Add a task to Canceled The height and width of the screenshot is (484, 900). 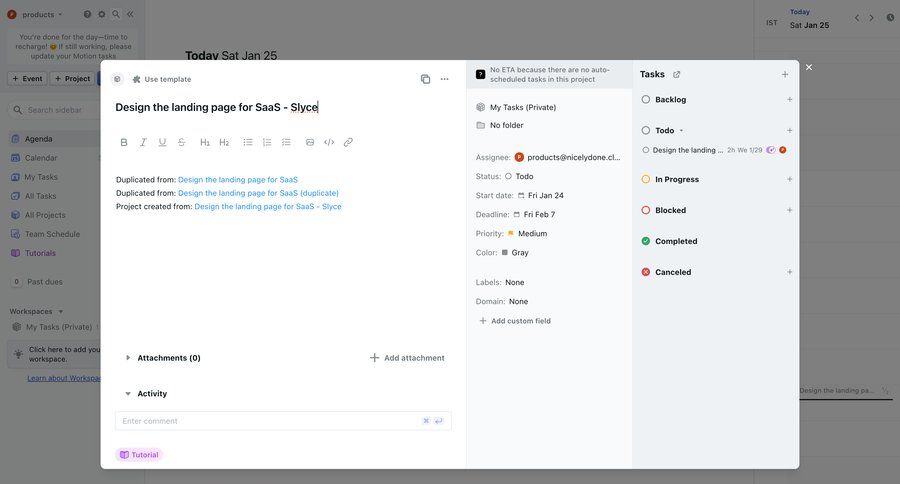click(x=789, y=272)
